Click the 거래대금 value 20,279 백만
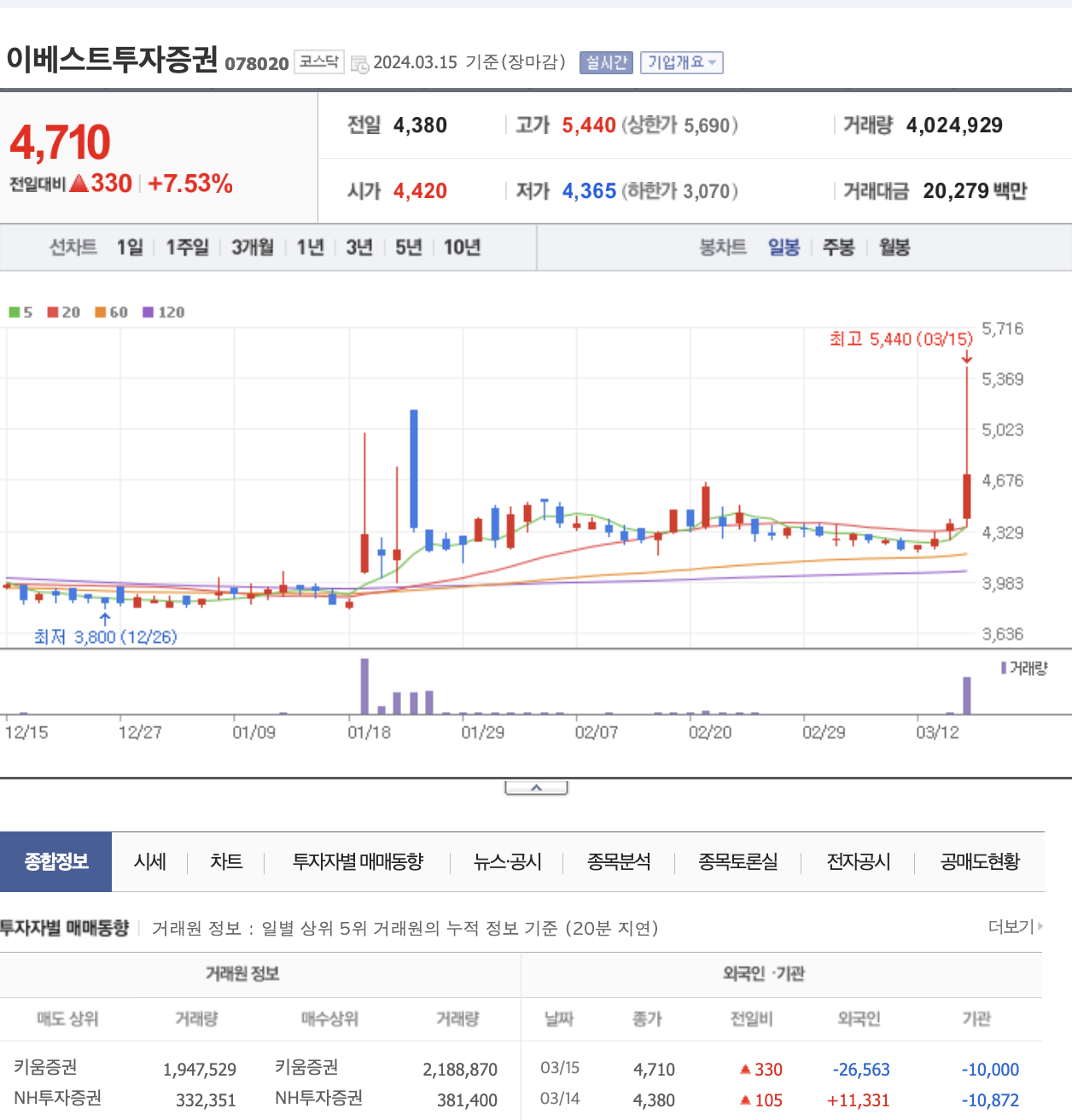1072x1120 pixels. pos(975,191)
